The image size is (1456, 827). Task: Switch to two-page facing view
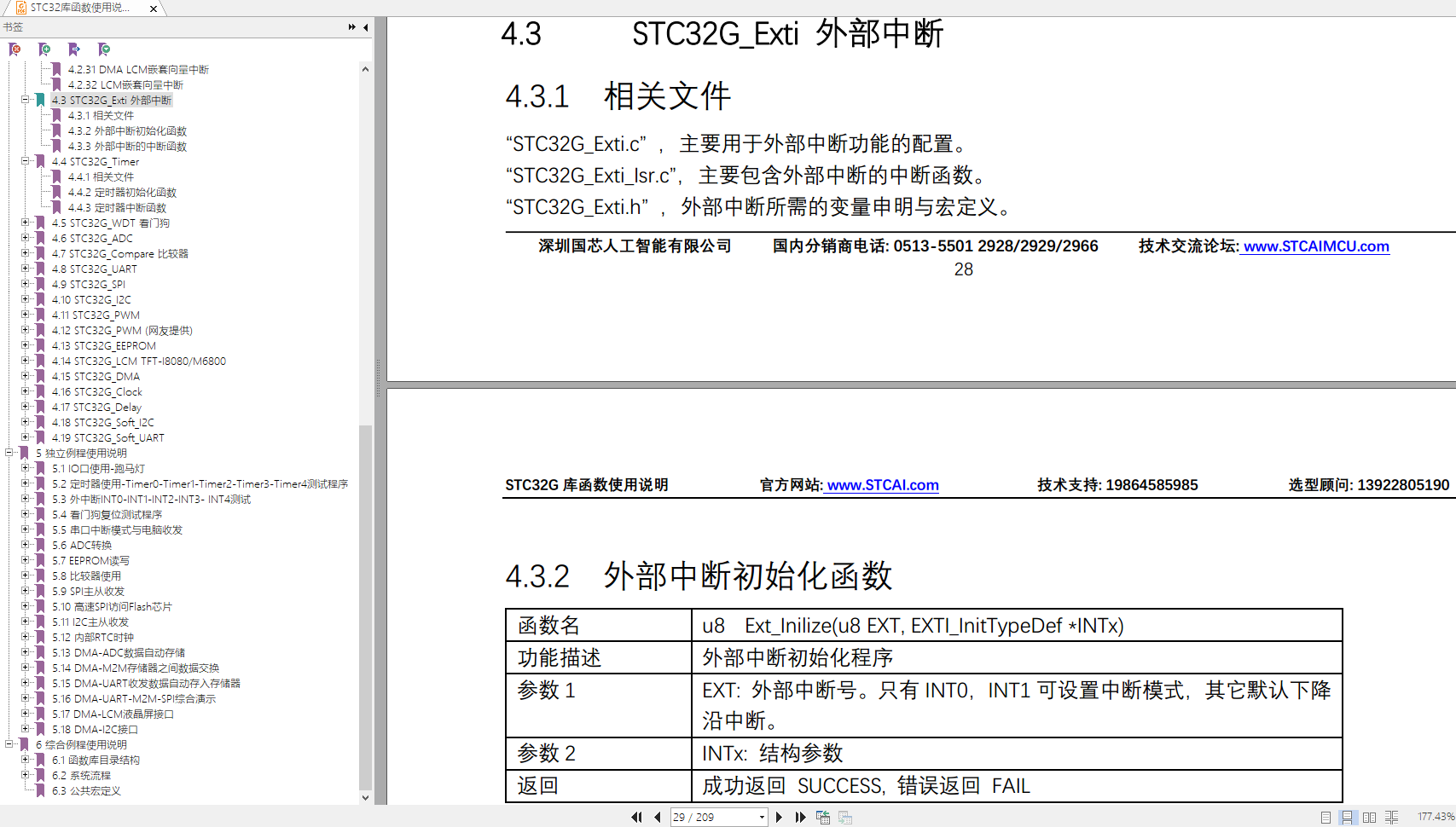point(1369,817)
